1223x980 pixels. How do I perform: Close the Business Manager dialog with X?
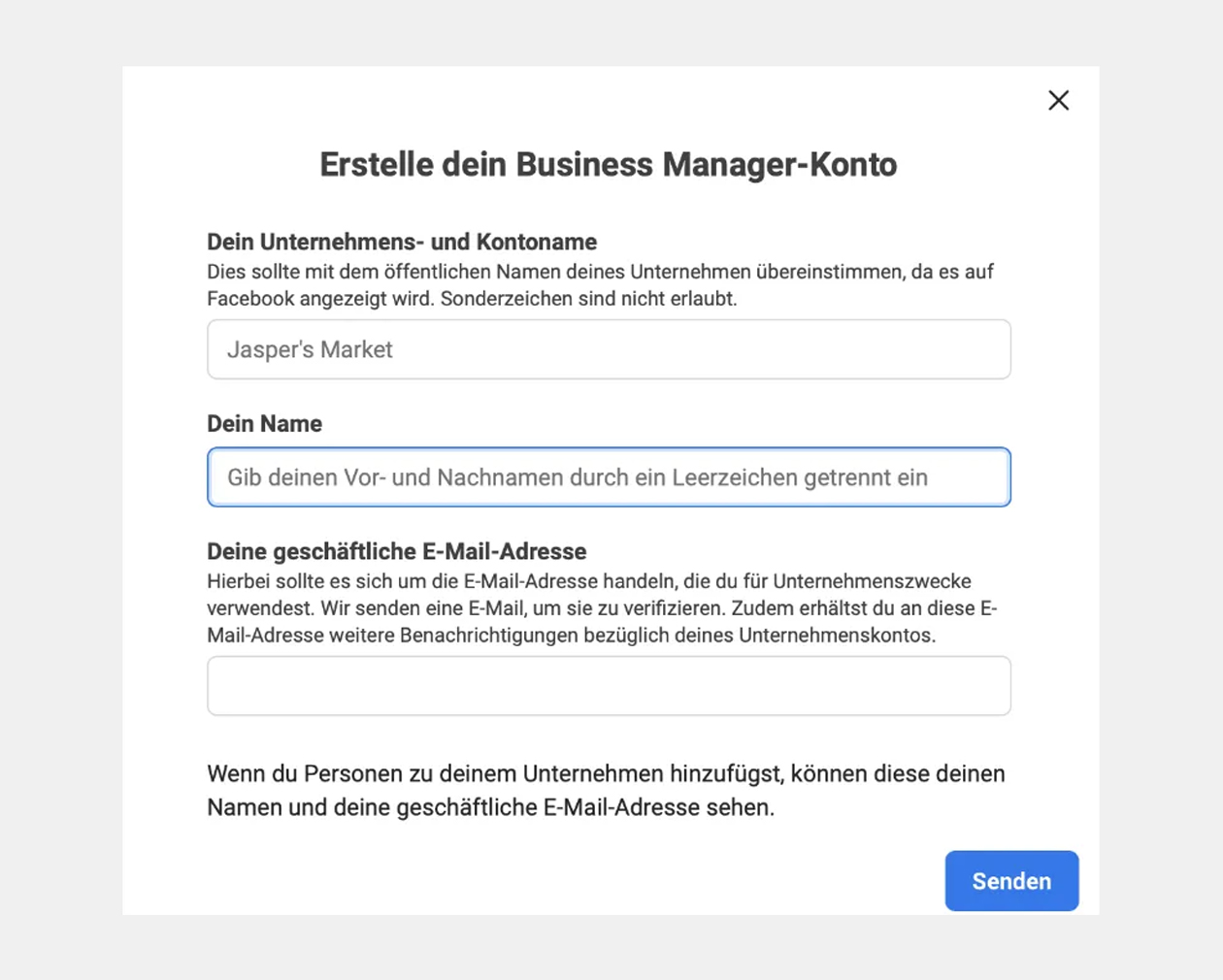[1058, 101]
